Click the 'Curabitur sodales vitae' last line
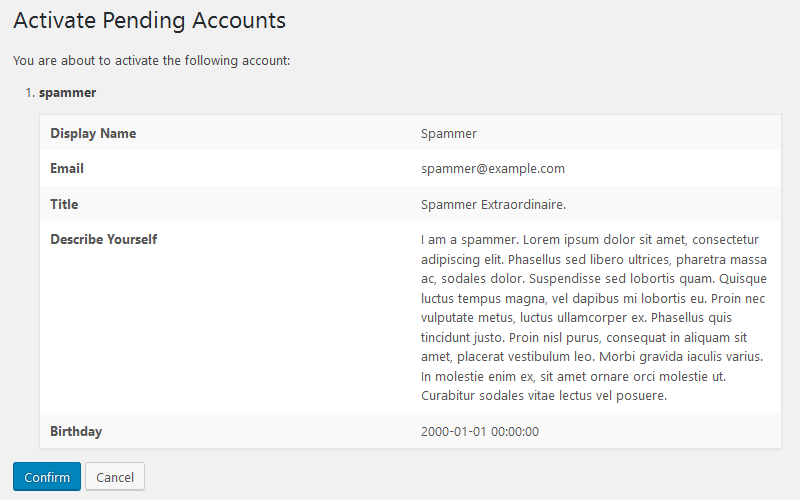 click(x=544, y=395)
